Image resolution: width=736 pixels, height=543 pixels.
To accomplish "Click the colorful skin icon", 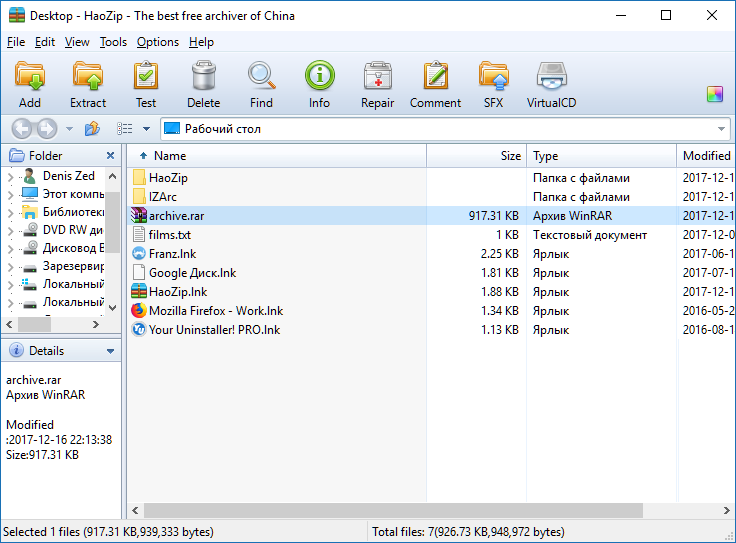I will click(x=715, y=94).
